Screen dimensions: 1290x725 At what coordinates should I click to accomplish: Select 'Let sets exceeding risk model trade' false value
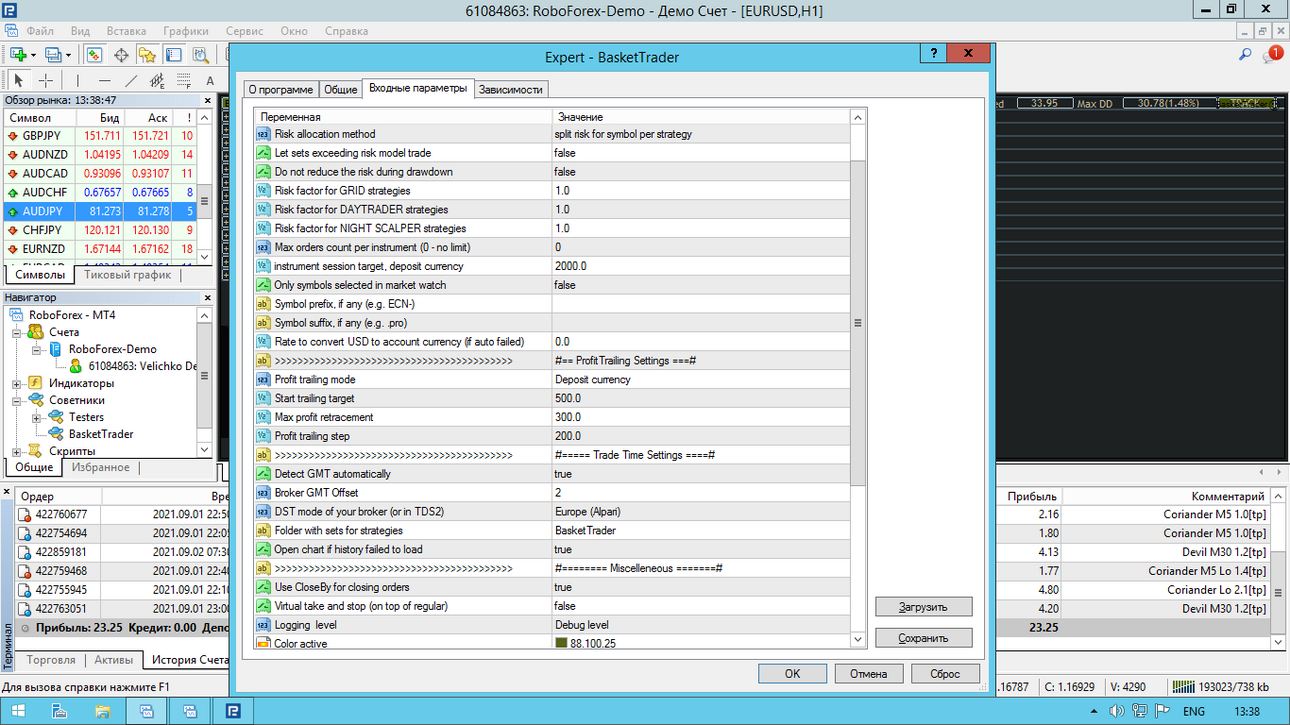pos(700,153)
